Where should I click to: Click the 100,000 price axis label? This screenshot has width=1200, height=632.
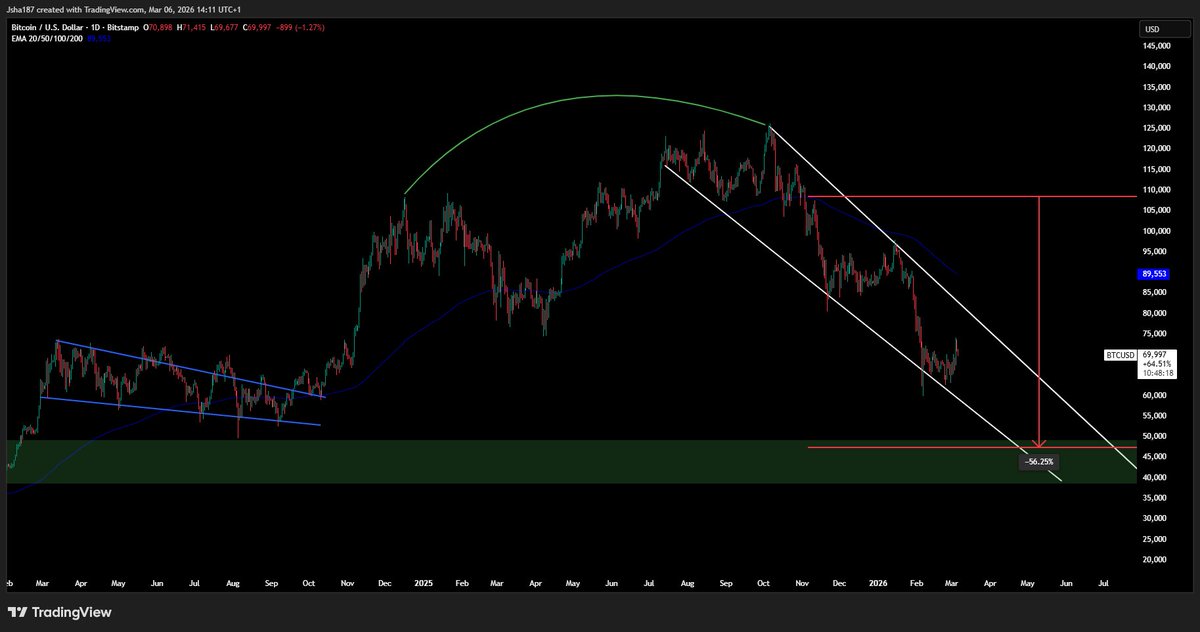click(1155, 231)
